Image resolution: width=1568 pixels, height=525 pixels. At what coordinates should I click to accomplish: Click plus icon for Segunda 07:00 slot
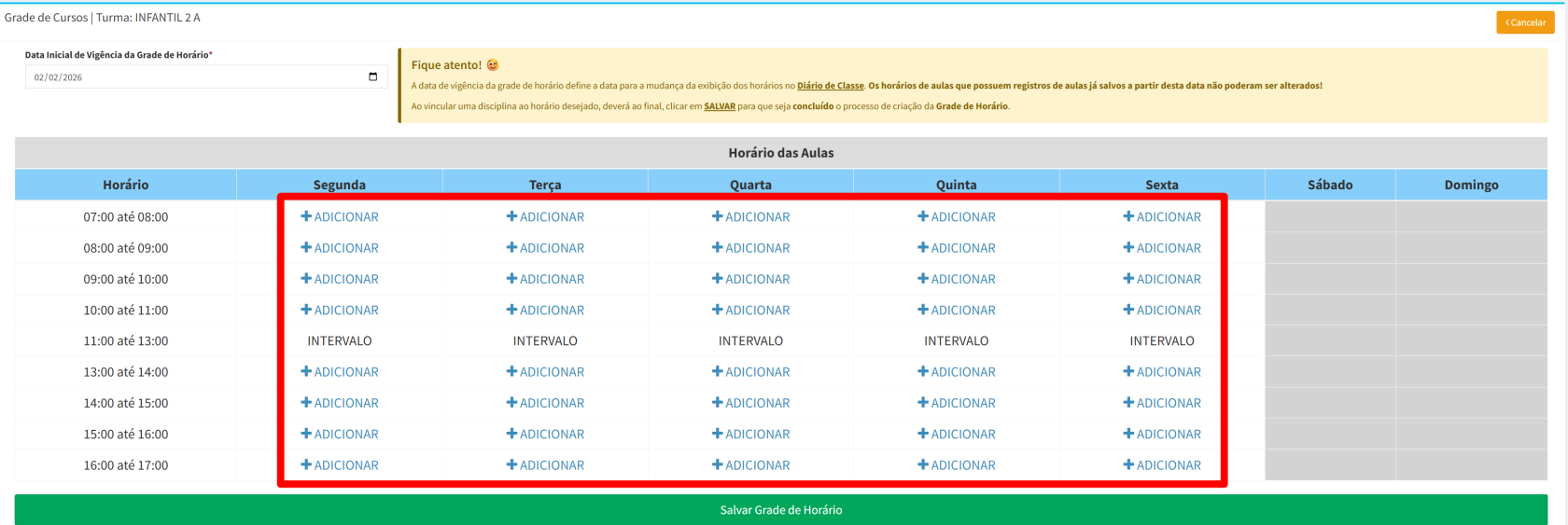tap(306, 216)
